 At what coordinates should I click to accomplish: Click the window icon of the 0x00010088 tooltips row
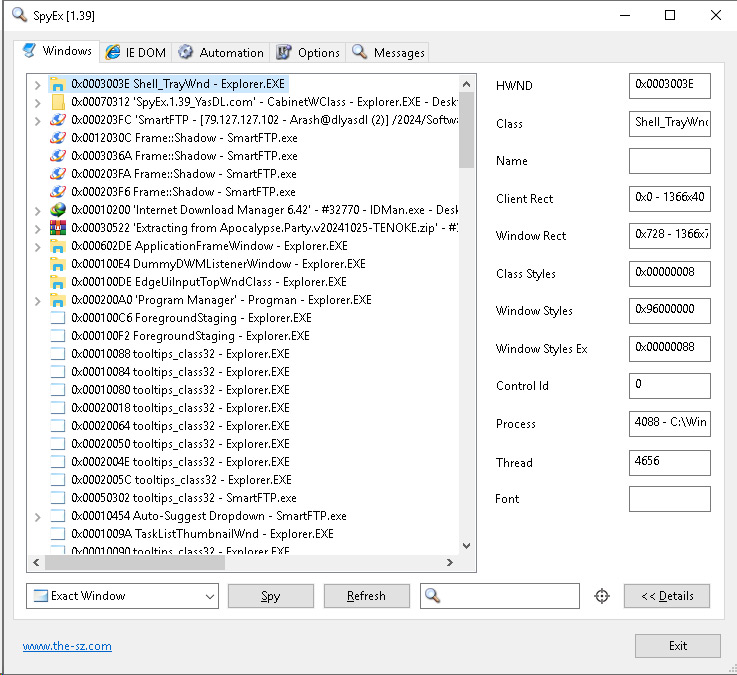coord(57,353)
